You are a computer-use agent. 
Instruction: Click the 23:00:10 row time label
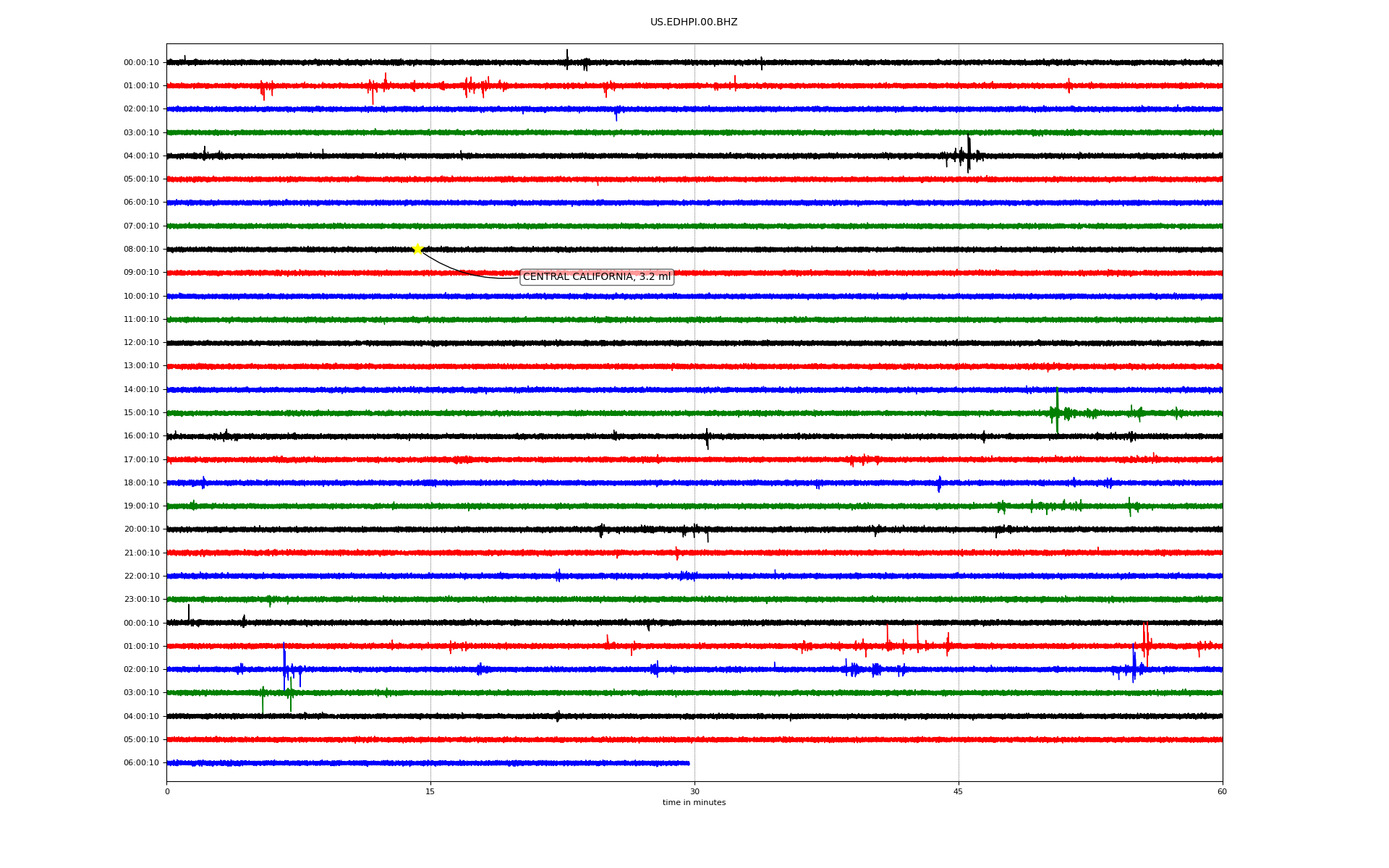(x=141, y=600)
